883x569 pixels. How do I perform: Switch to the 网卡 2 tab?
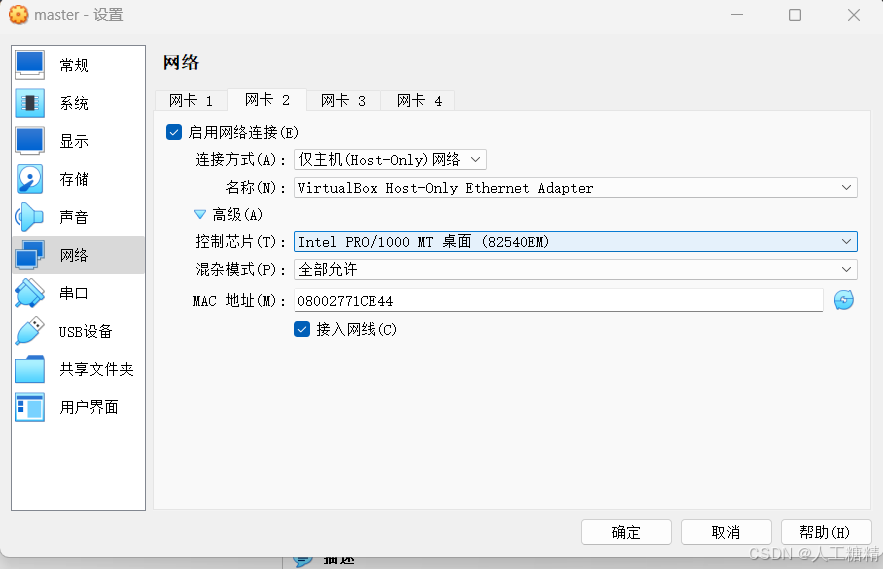point(267,100)
